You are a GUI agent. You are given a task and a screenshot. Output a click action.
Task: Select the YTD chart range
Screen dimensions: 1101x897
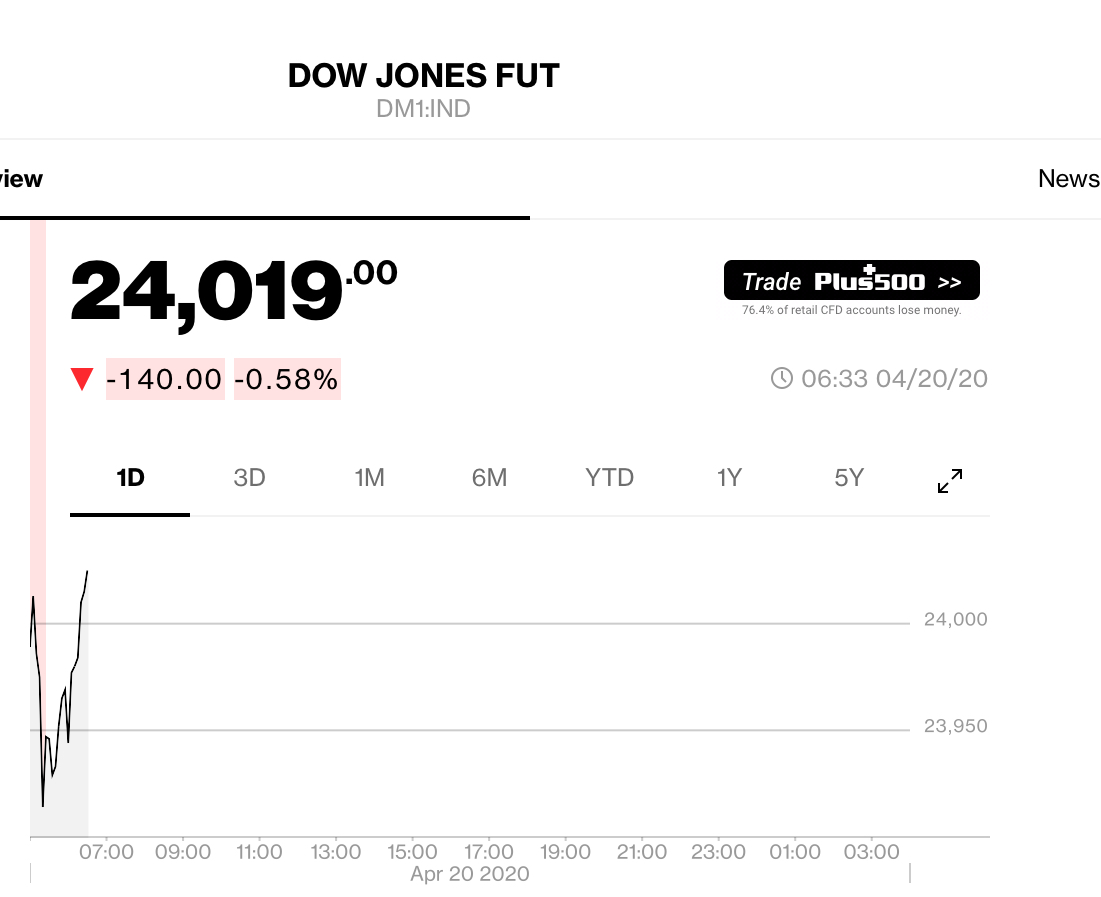(x=609, y=478)
